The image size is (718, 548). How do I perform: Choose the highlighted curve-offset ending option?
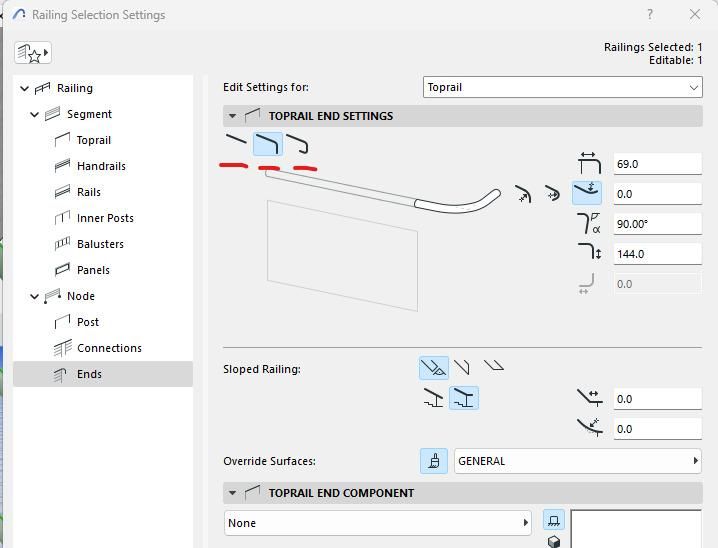587,193
